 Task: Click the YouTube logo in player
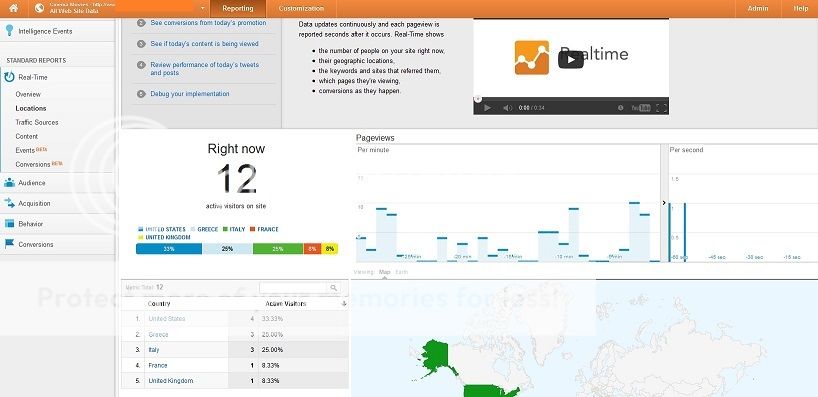[x=641, y=108]
